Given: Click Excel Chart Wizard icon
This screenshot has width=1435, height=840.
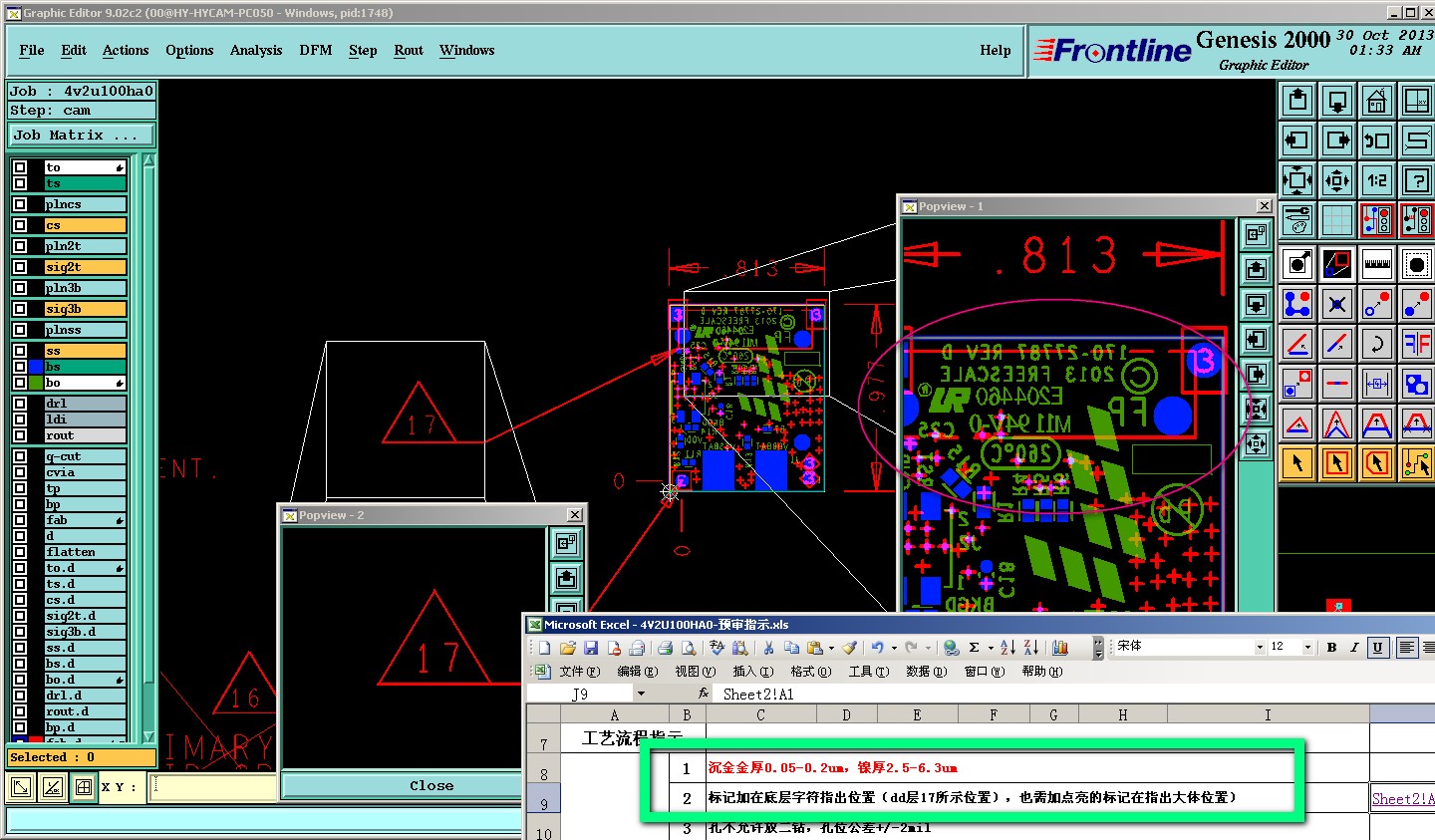Looking at the screenshot, I should (x=1060, y=648).
